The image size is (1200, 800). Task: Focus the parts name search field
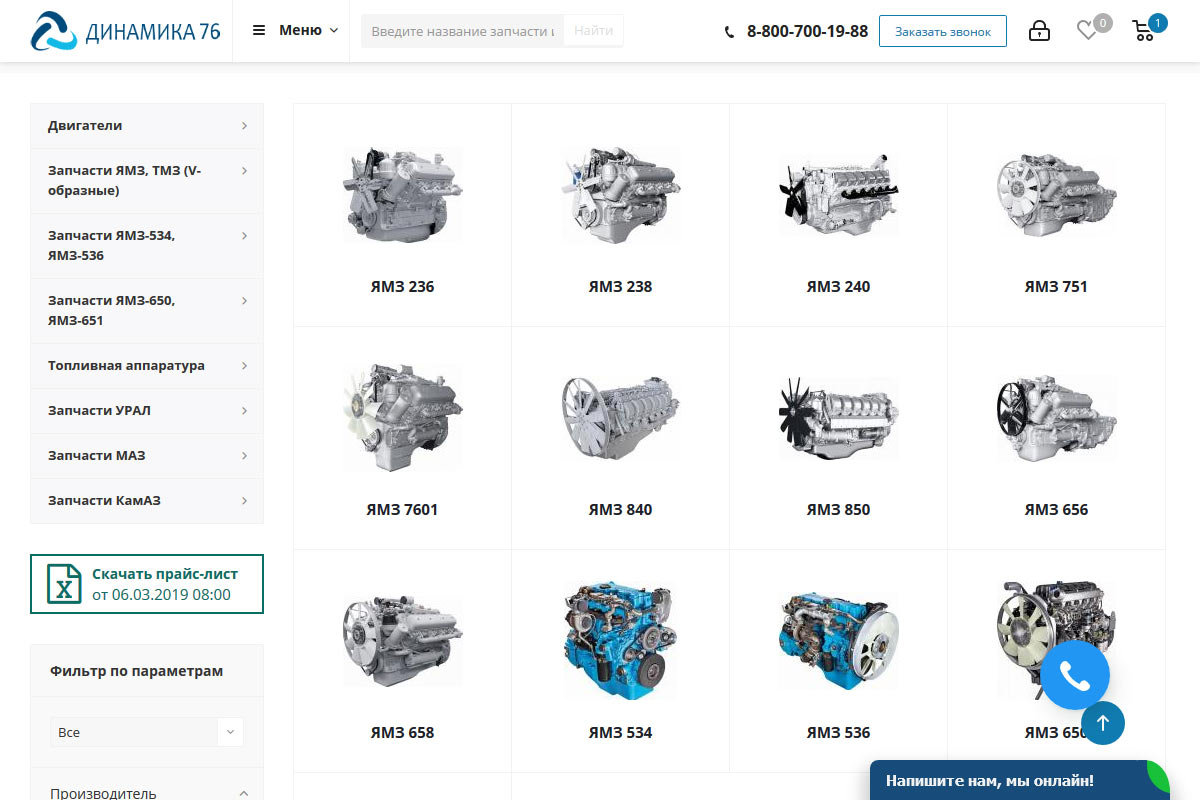[x=462, y=31]
